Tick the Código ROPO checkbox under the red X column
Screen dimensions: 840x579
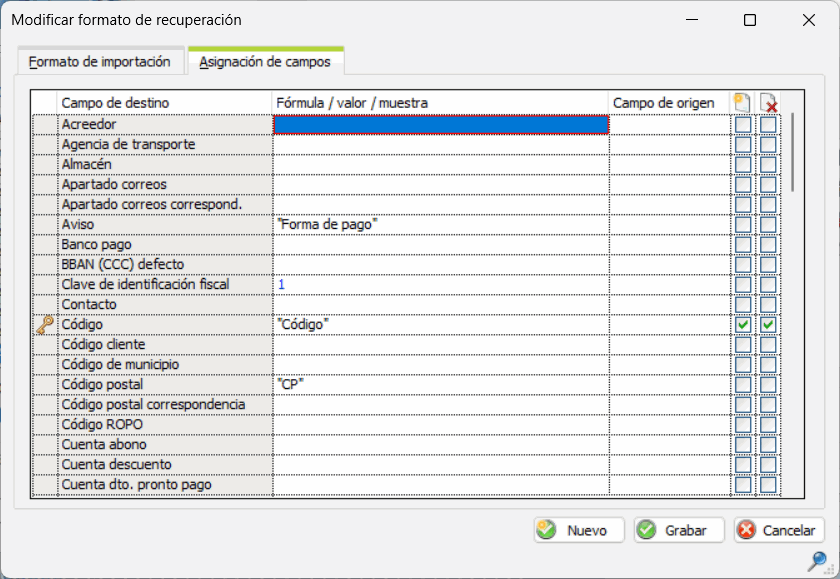(x=768, y=425)
